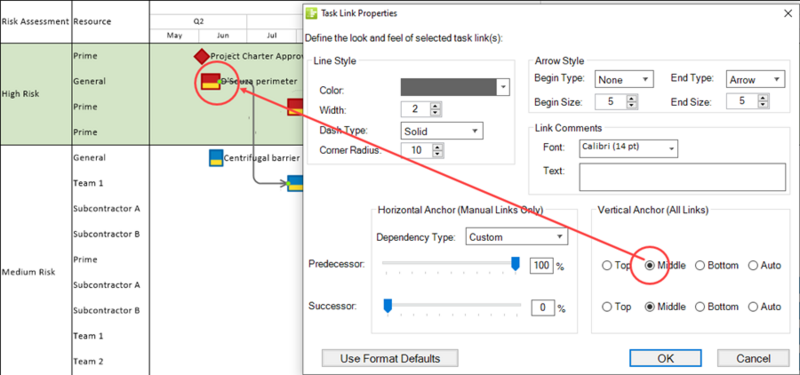Viewport: 800px width, 375px height.
Task: Click the Medium Risk swimlane label
Action: [28, 272]
